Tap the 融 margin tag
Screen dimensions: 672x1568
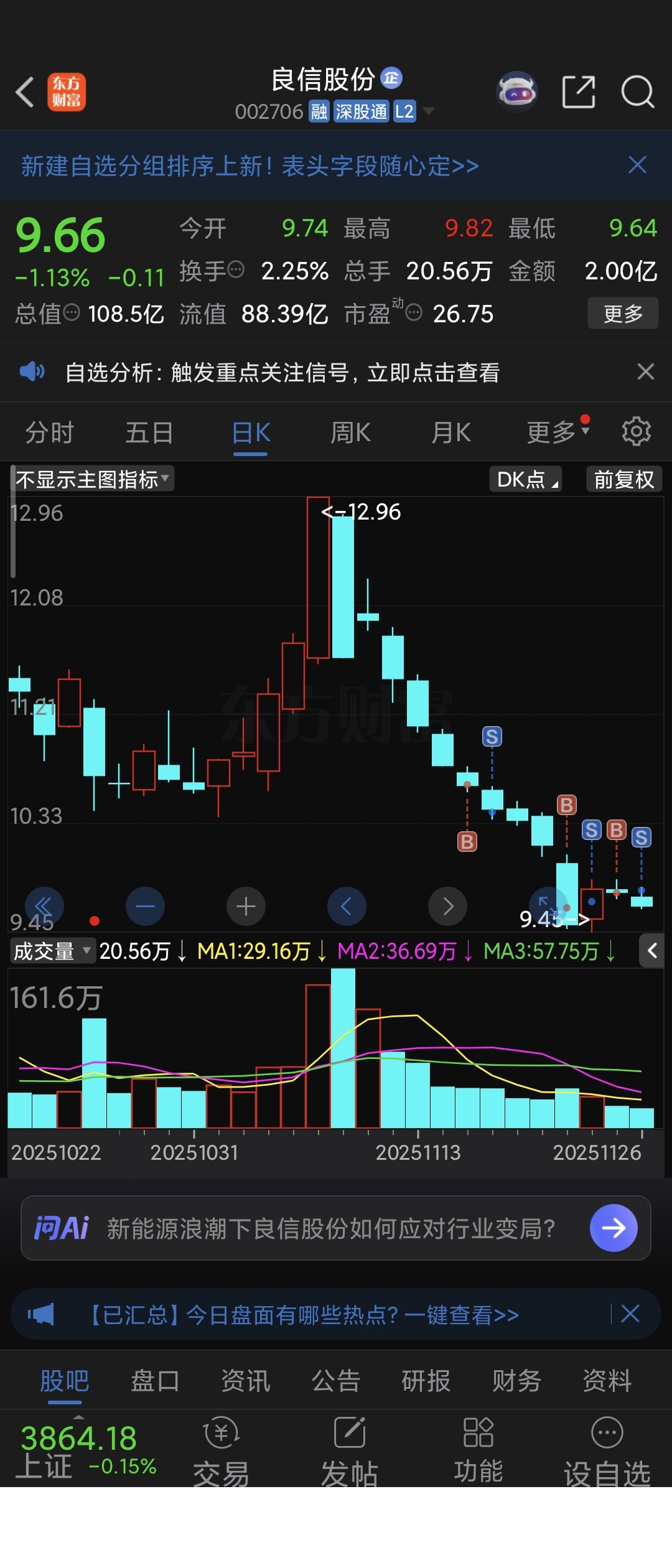tap(319, 111)
